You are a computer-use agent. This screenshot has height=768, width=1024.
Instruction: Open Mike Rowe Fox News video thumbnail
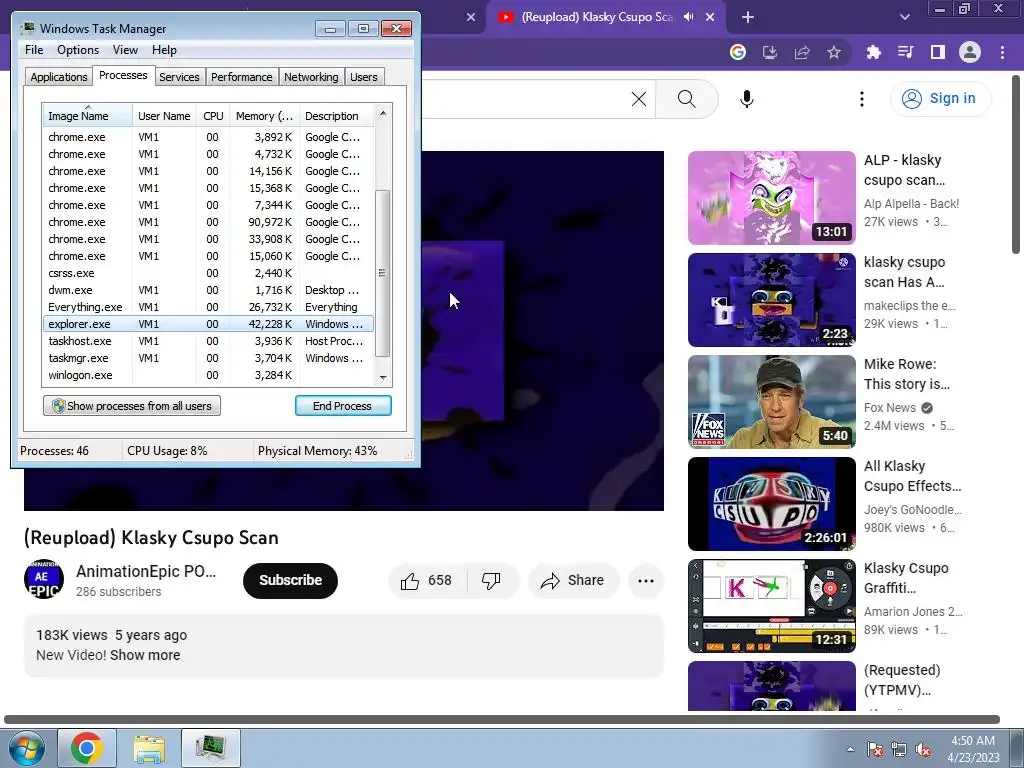pyautogui.click(x=771, y=402)
